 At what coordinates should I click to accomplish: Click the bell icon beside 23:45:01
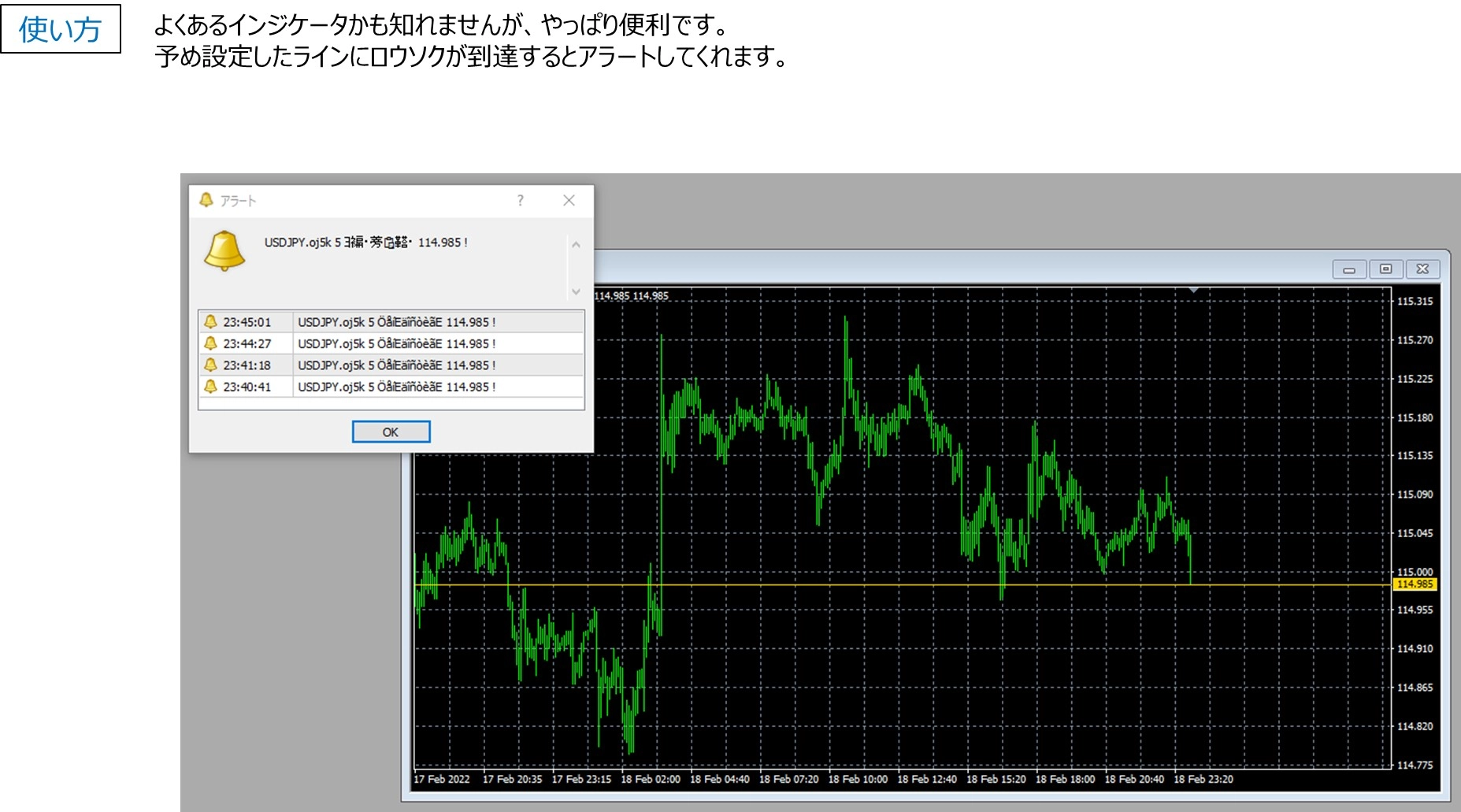[210, 322]
